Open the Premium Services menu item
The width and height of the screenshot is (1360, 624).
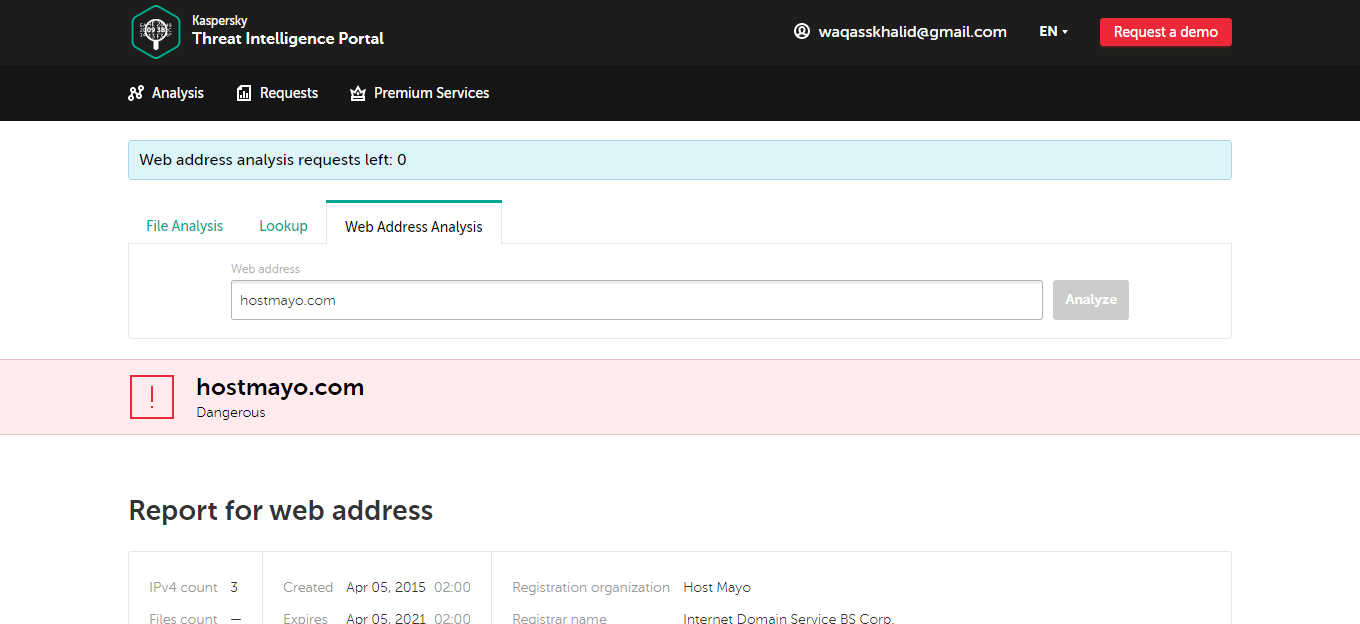(431, 93)
